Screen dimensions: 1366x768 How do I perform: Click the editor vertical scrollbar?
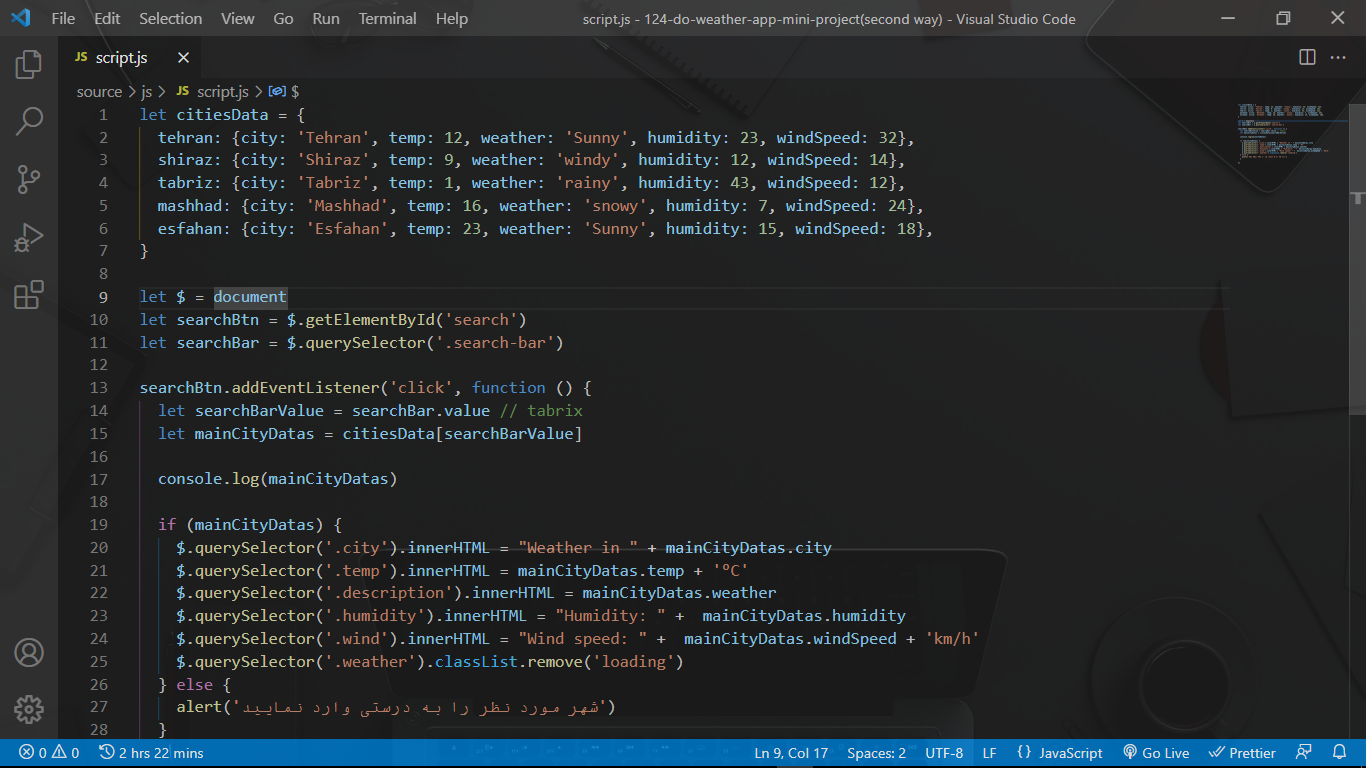coord(1357,258)
